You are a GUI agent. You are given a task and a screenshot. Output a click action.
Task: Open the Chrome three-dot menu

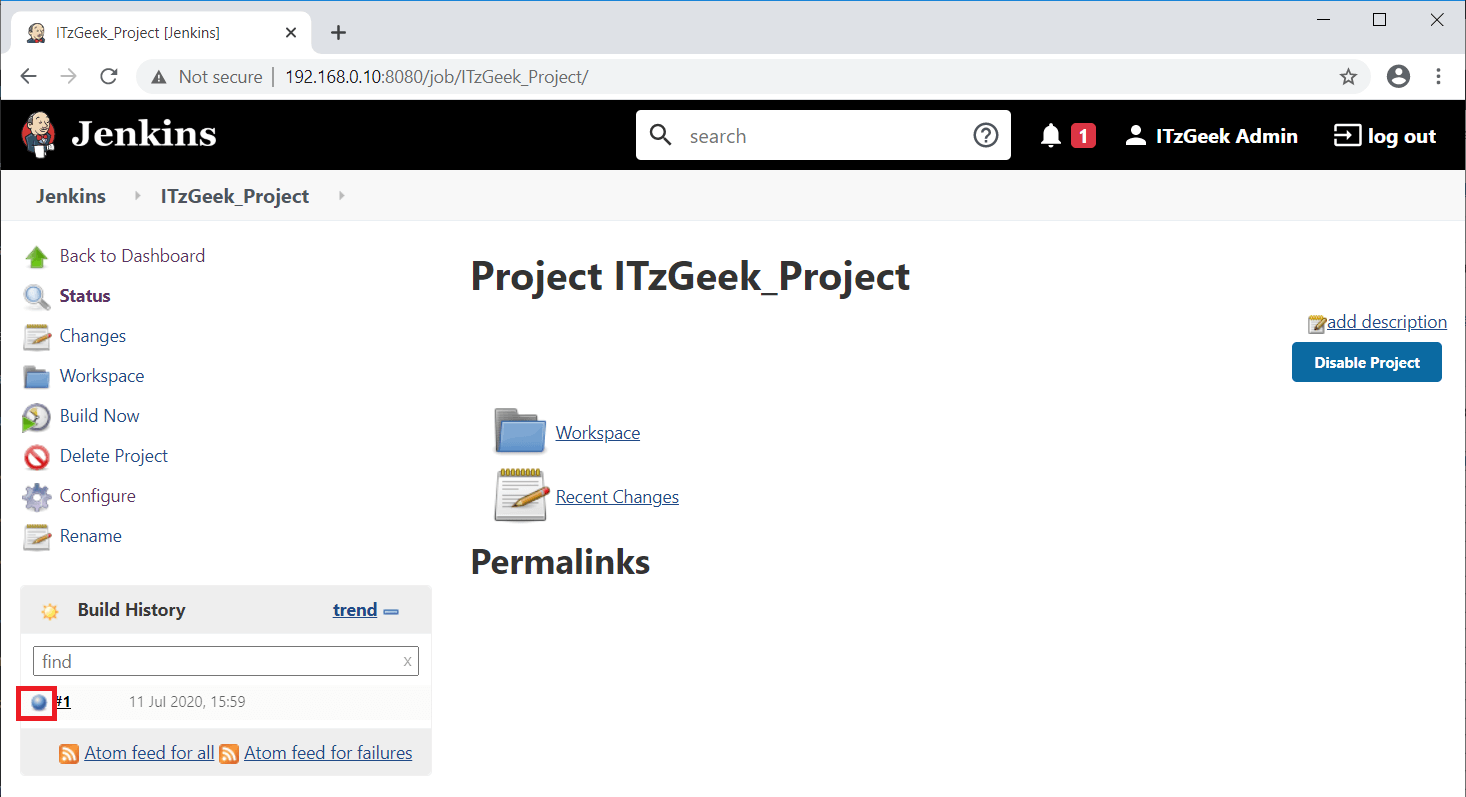coord(1438,77)
